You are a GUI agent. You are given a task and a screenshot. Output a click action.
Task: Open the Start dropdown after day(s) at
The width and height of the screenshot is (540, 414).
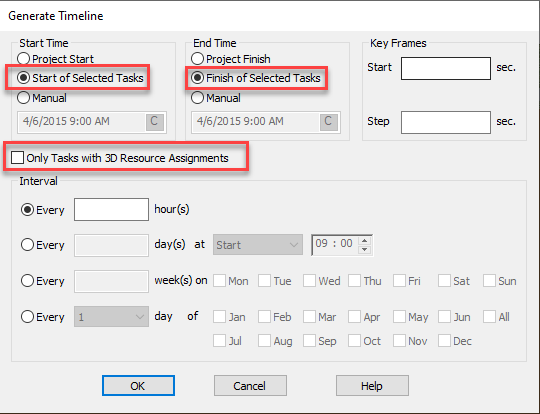point(258,245)
